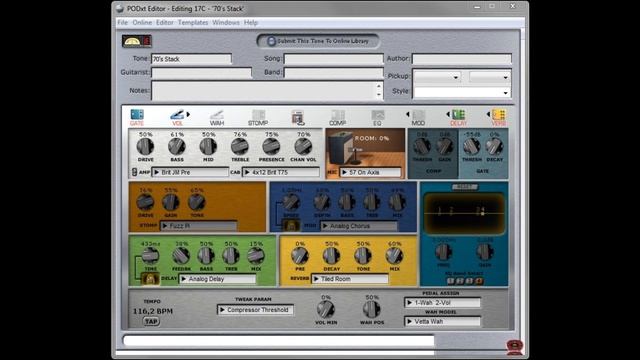Click the WAH POS knob
The width and height of the screenshot is (640, 360).
tap(371, 309)
